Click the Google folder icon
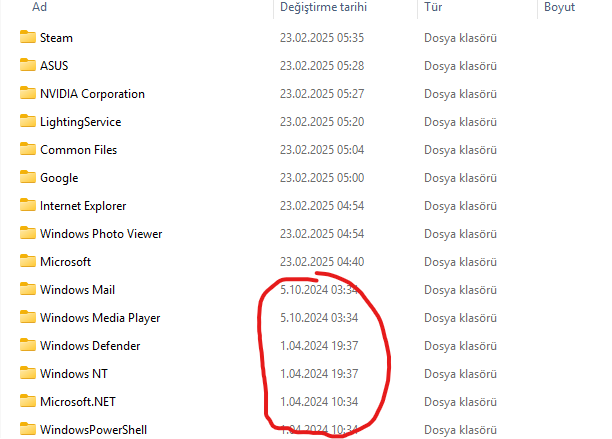Screen dimensions: 612x439 point(27,177)
